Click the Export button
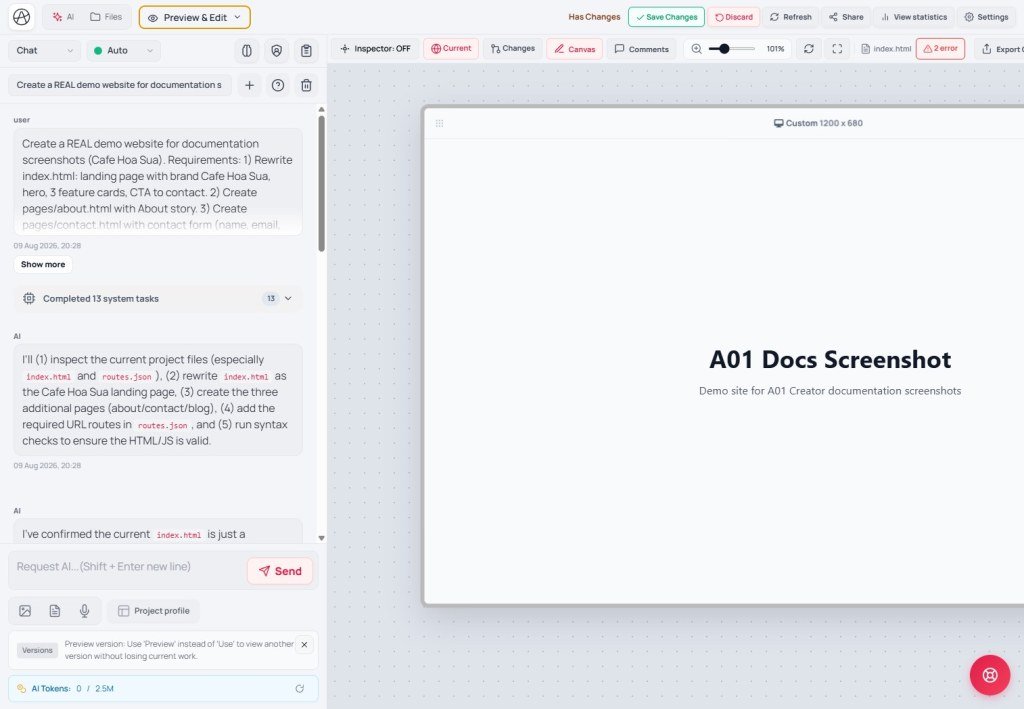Screen dimensions: 1024x709 [x=1000, y=49]
